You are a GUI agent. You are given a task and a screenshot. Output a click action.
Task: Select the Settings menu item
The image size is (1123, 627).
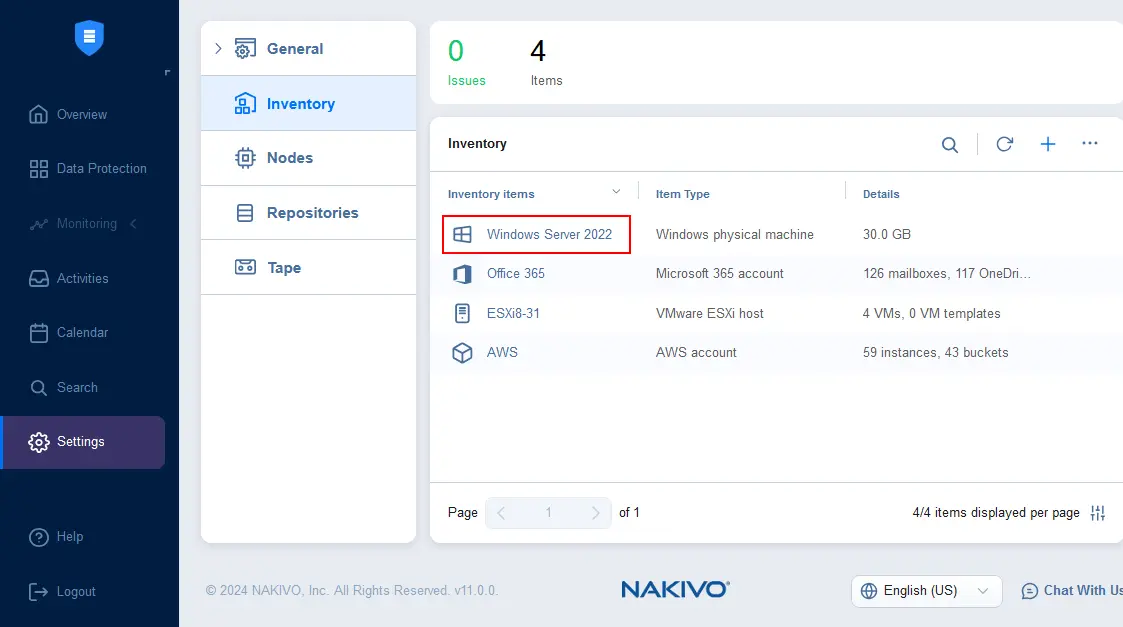point(82,442)
